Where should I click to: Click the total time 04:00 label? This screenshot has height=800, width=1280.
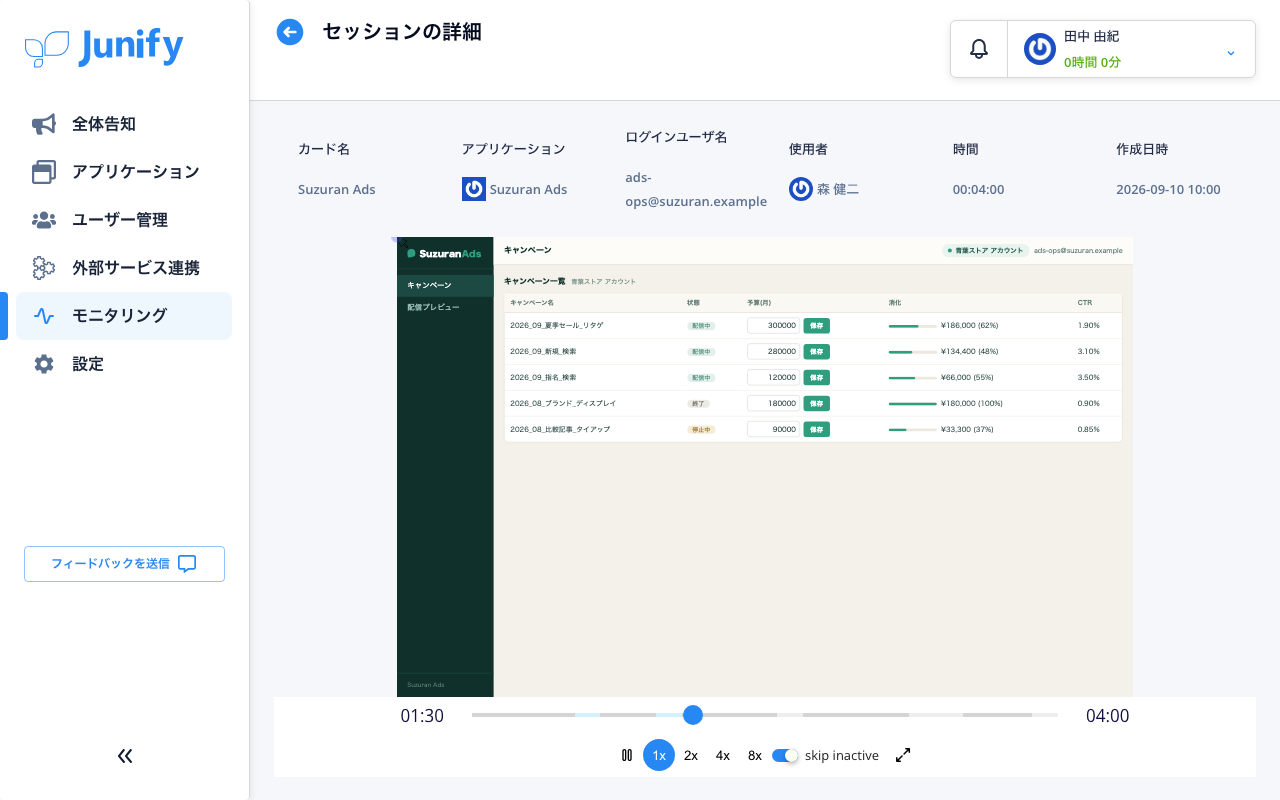point(1107,716)
